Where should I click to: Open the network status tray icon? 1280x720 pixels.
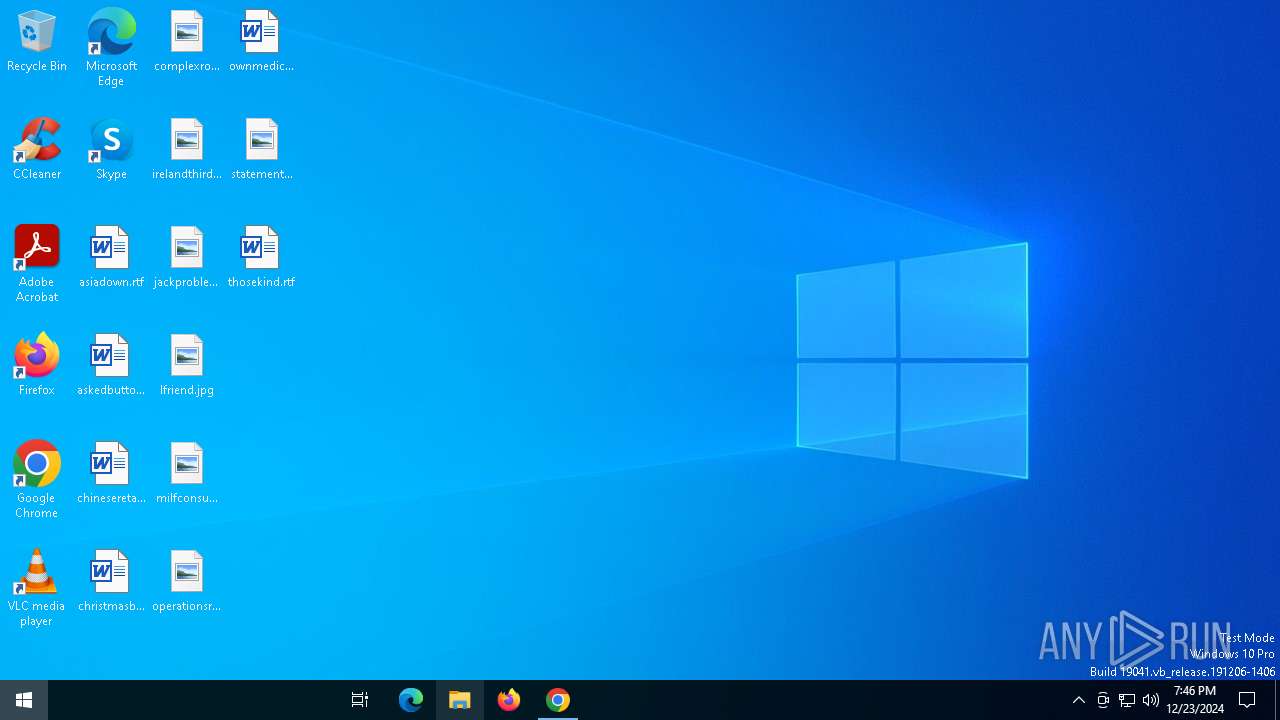pyautogui.click(x=1127, y=700)
